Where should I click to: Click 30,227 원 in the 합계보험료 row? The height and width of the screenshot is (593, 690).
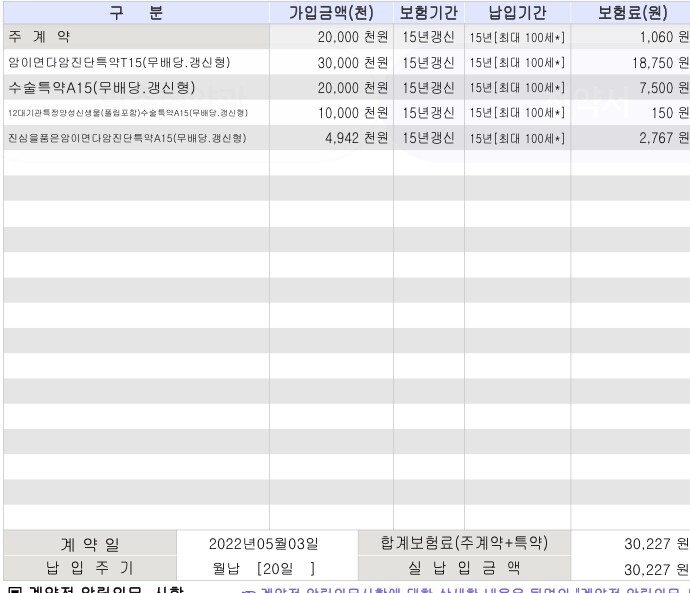pyautogui.click(x=657, y=544)
